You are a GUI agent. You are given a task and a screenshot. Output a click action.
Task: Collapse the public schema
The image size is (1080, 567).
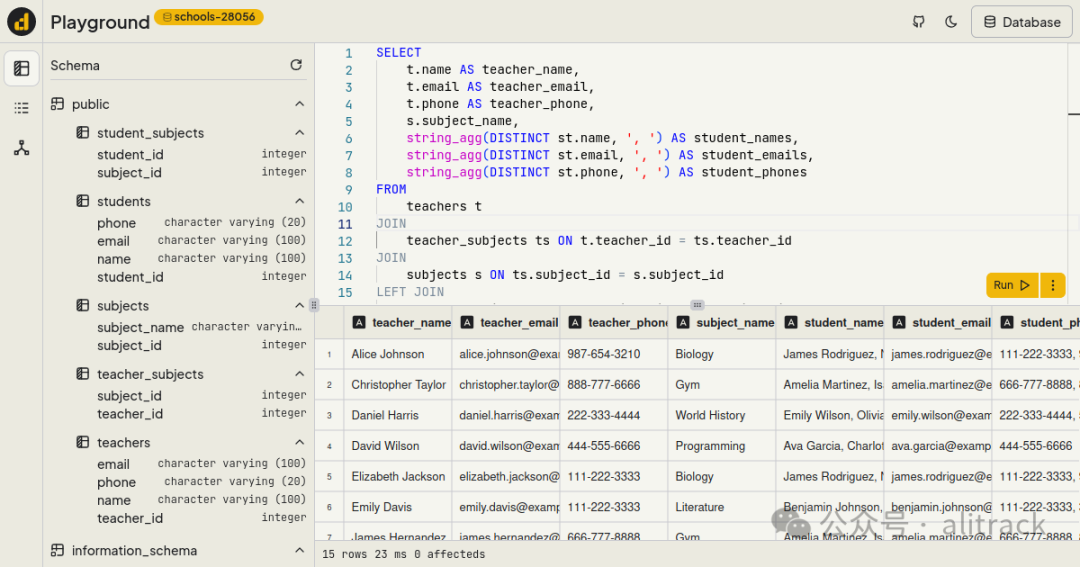299,104
